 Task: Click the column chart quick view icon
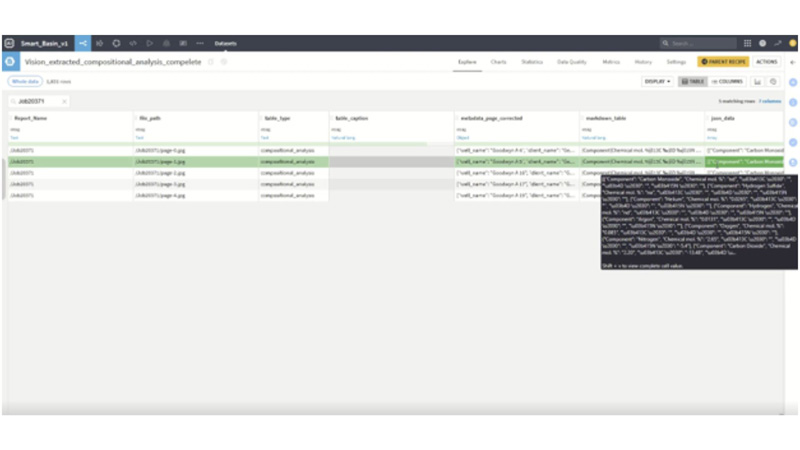758,82
